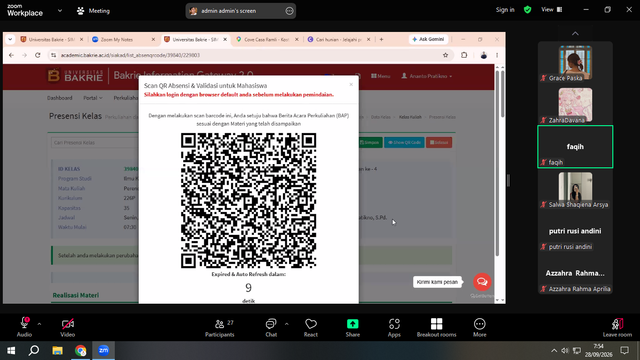Open File Explorer from taskbar
640x360 pixels.
point(57,351)
